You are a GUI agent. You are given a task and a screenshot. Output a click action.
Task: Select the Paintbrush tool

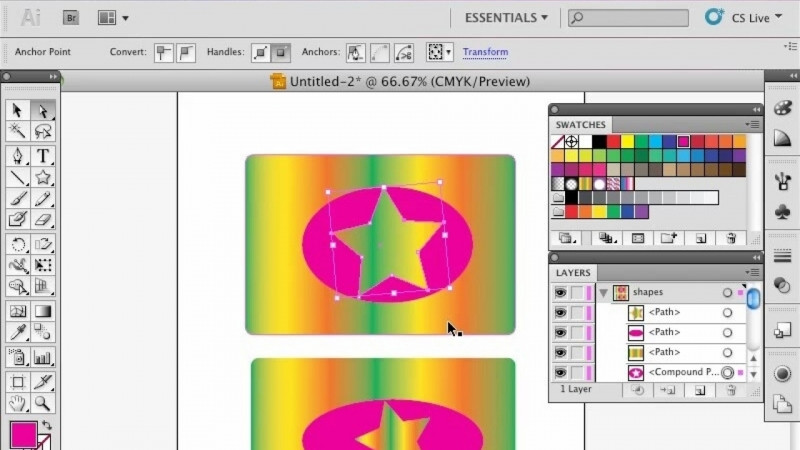pyautogui.click(x=17, y=198)
